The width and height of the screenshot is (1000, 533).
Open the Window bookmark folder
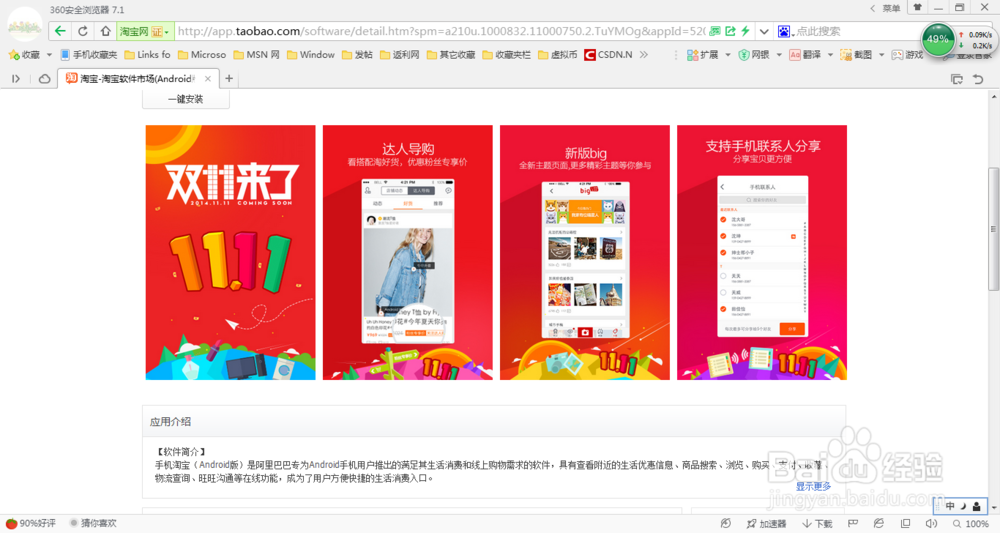point(311,55)
